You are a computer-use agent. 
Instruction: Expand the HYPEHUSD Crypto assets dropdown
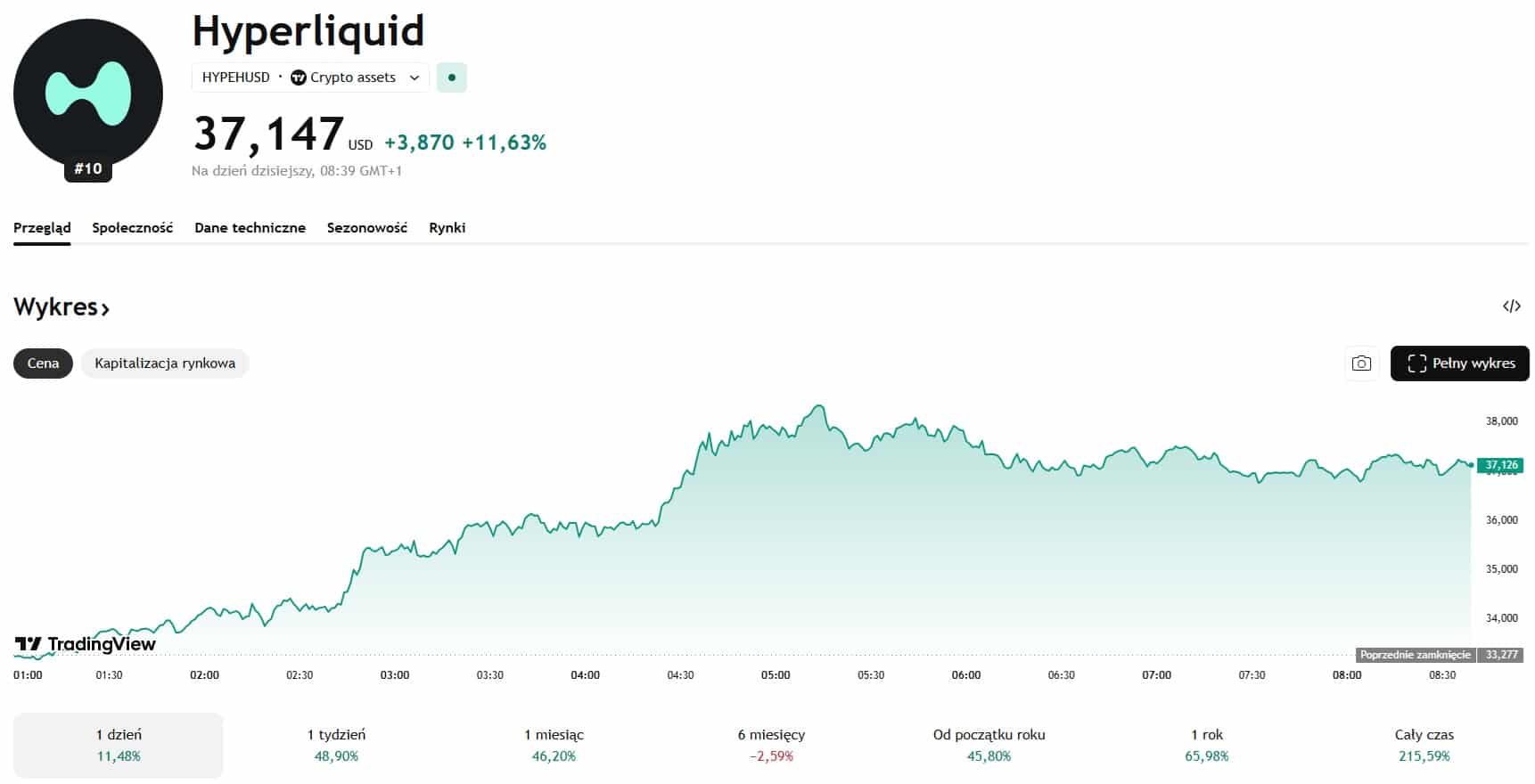click(x=415, y=78)
